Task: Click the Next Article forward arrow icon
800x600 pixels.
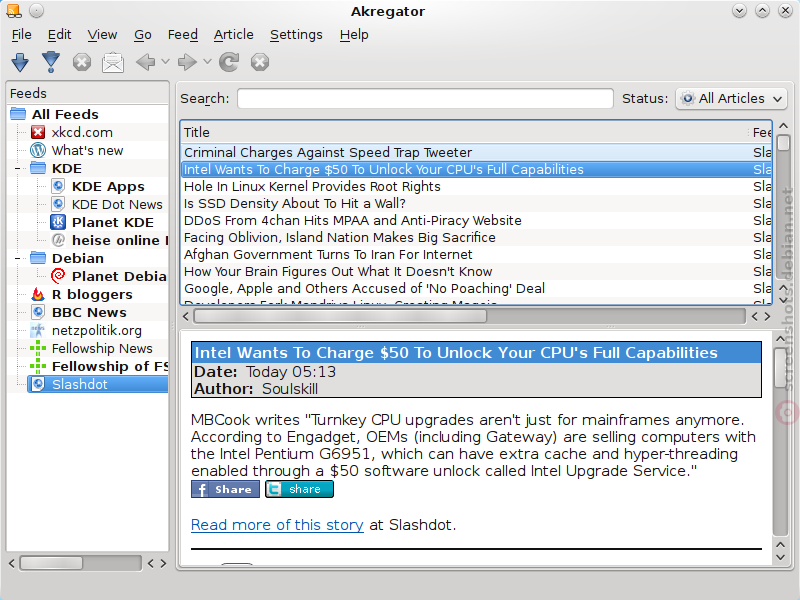Action: click(x=187, y=62)
